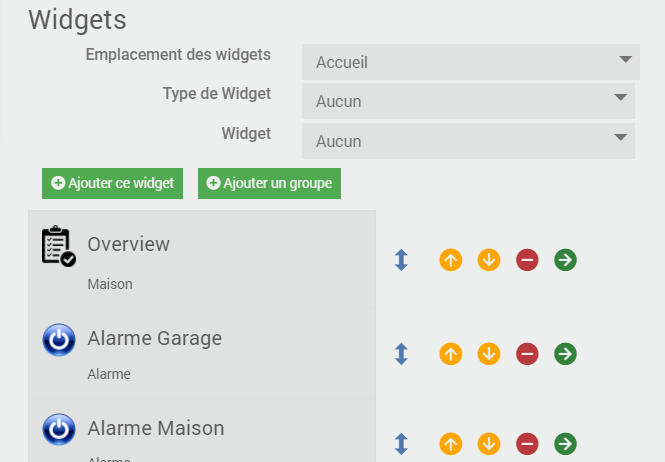Screen dimensions: 665x462
Task: Click the Ajouter ce widget button
Action: [x=113, y=183]
